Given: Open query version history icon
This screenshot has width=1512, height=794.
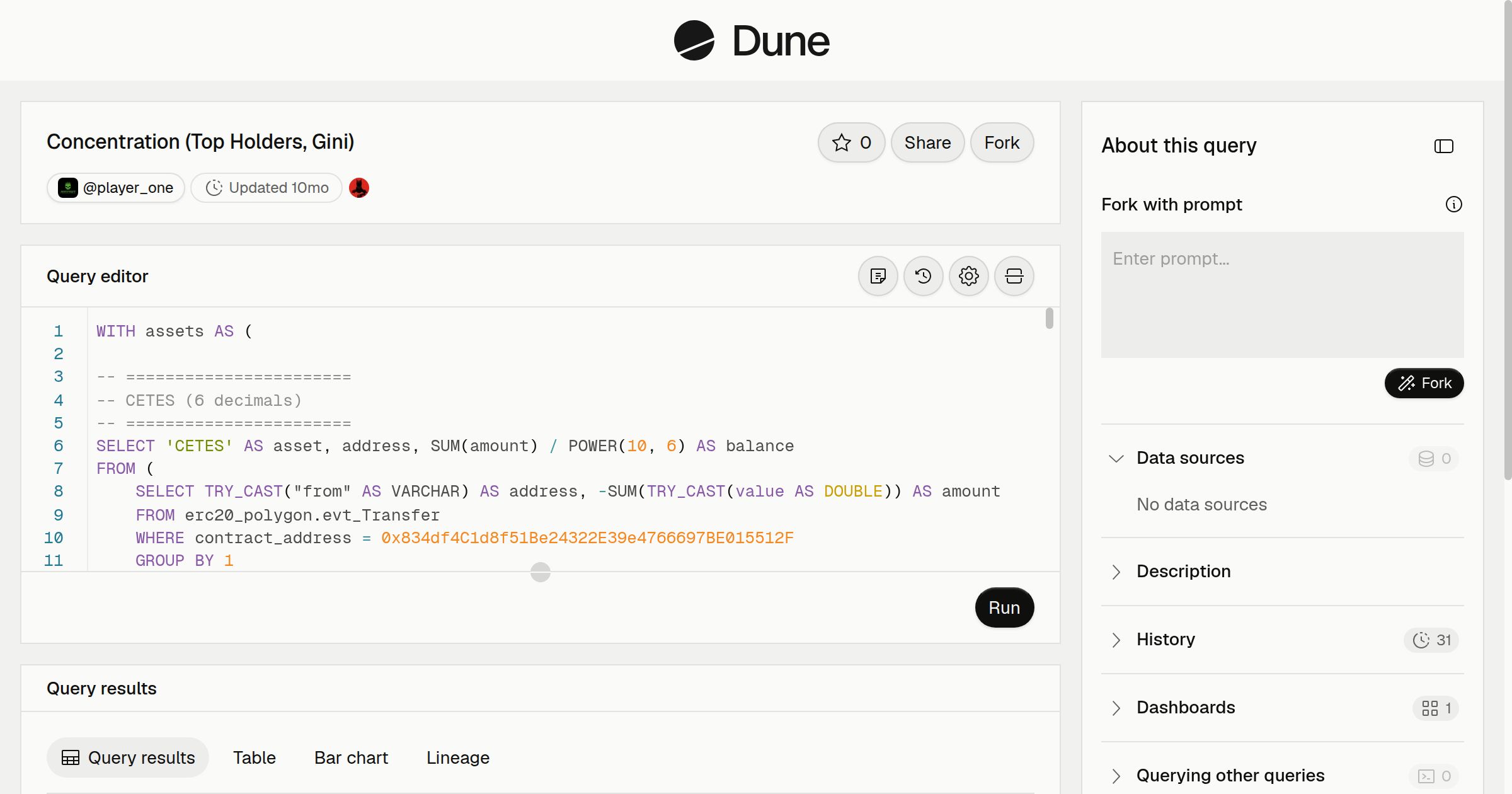Looking at the screenshot, I should pyautogui.click(x=924, y=276).
